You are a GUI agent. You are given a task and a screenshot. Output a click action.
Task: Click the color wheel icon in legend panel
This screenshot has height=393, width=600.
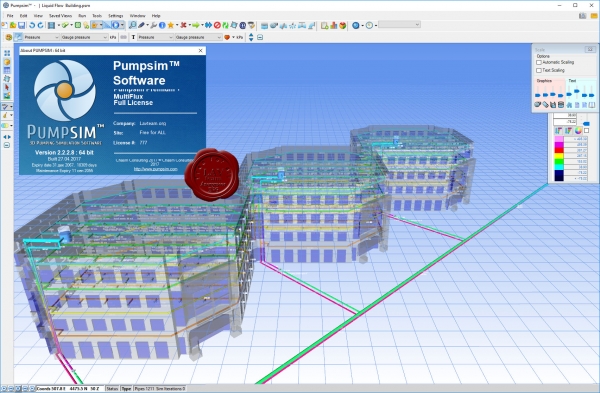pos(578,130)
